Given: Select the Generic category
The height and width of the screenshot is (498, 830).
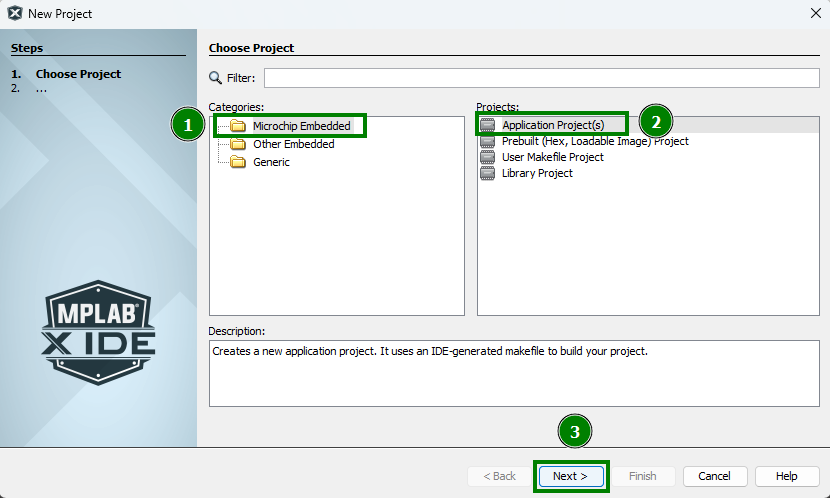Looking at the screenshot, I should [271, 162].
